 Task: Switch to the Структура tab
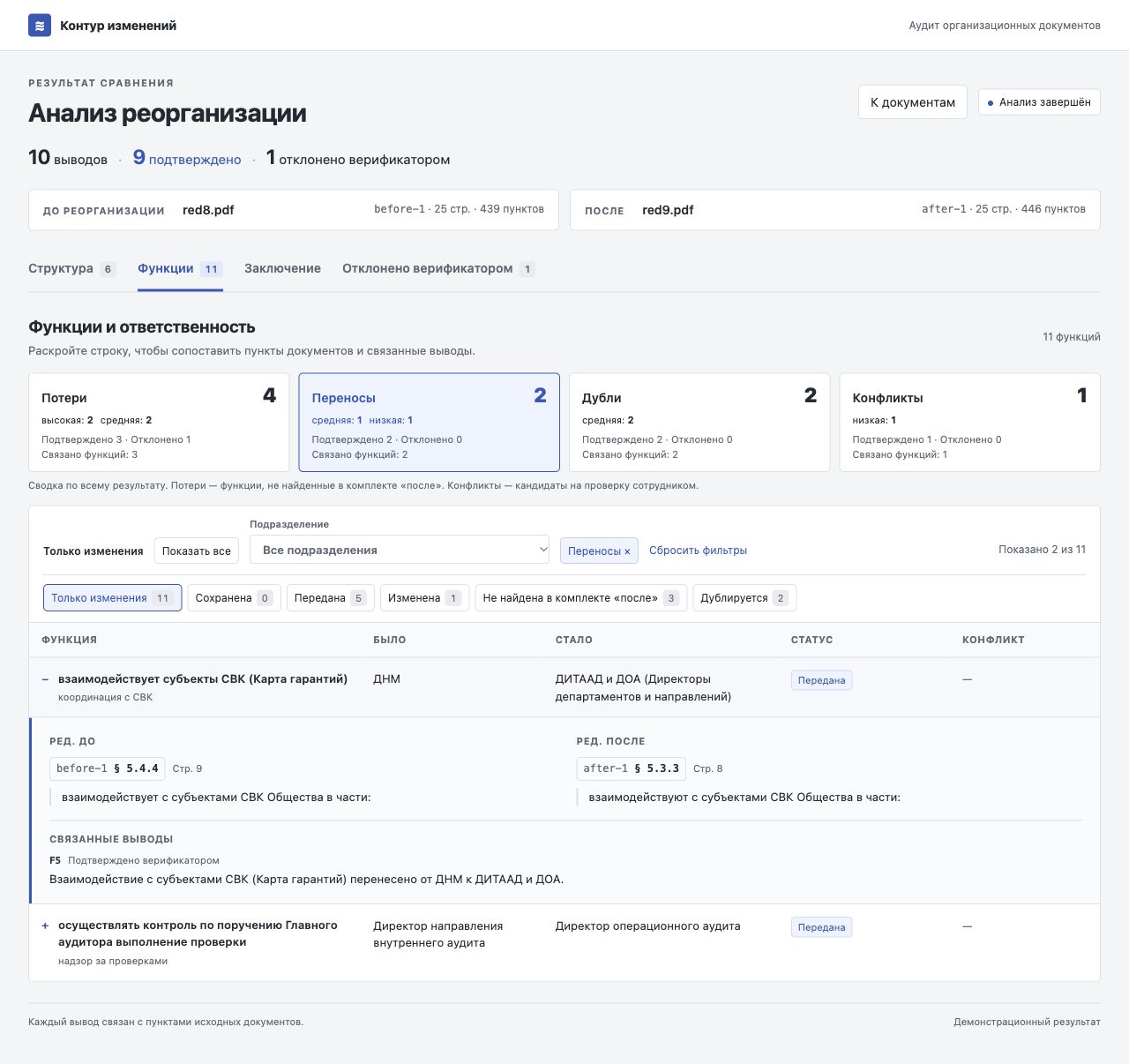click(x=72, y=269)
